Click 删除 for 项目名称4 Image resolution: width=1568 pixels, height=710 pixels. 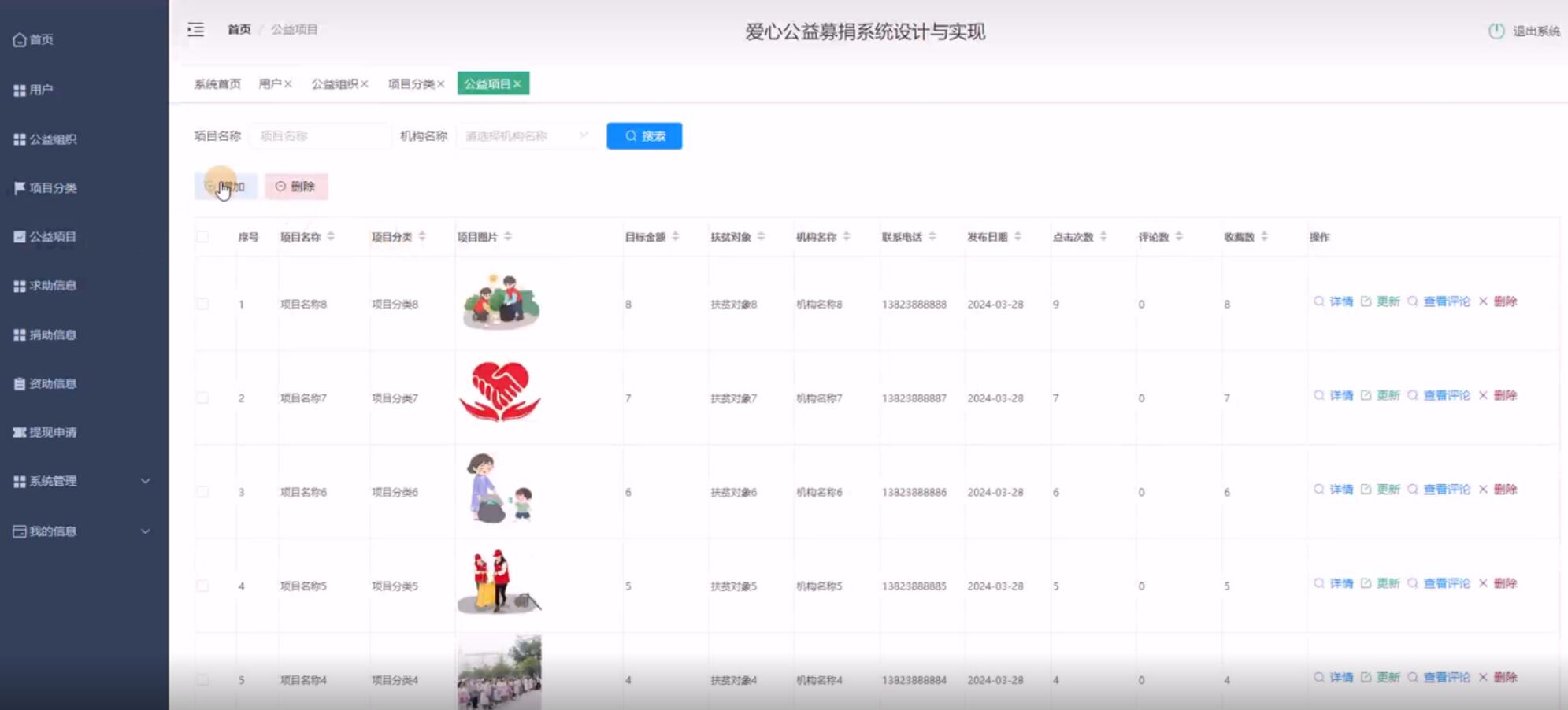[x=1498, y=677]
